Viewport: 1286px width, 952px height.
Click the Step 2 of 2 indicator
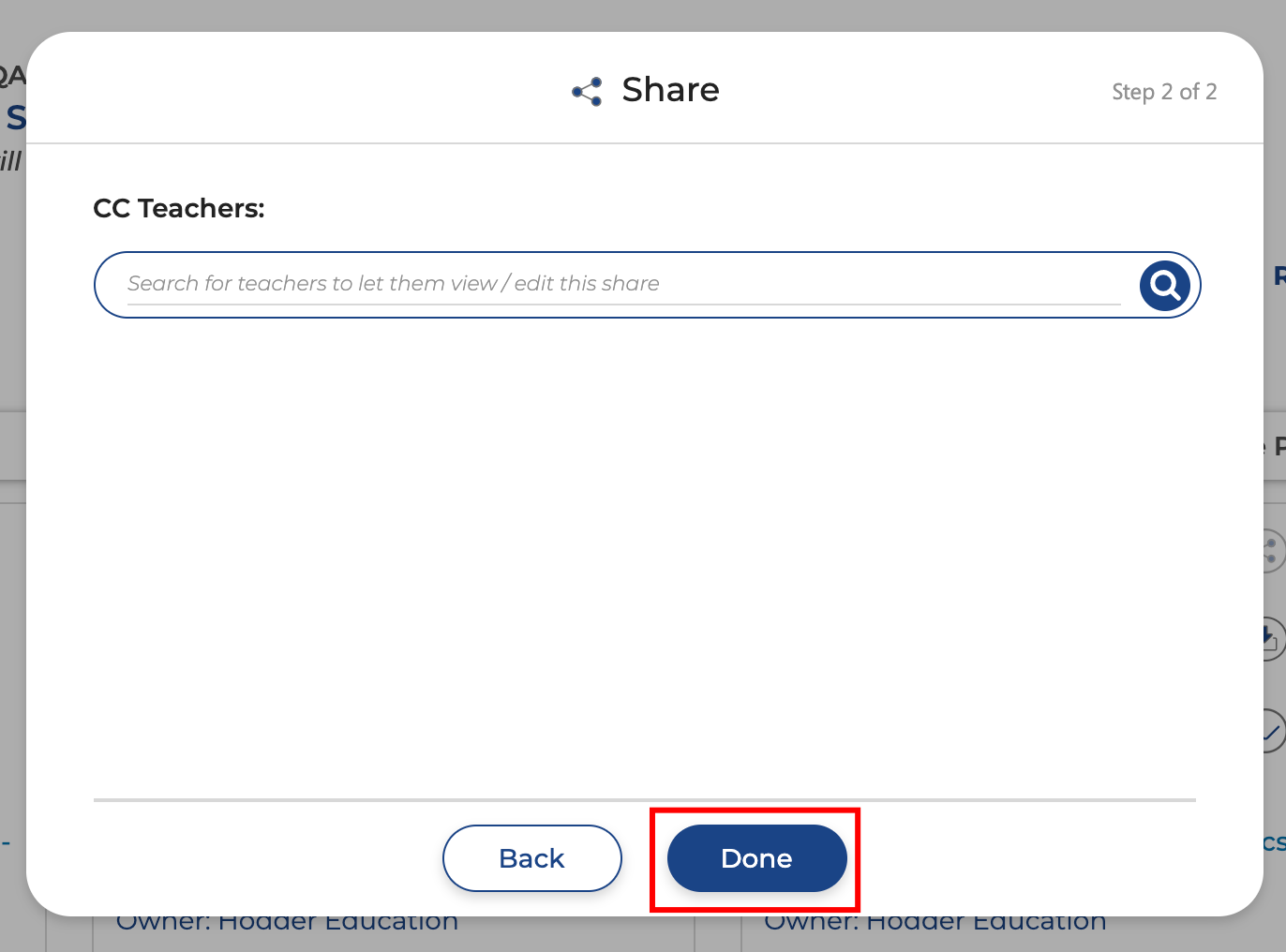(1163, 92)
